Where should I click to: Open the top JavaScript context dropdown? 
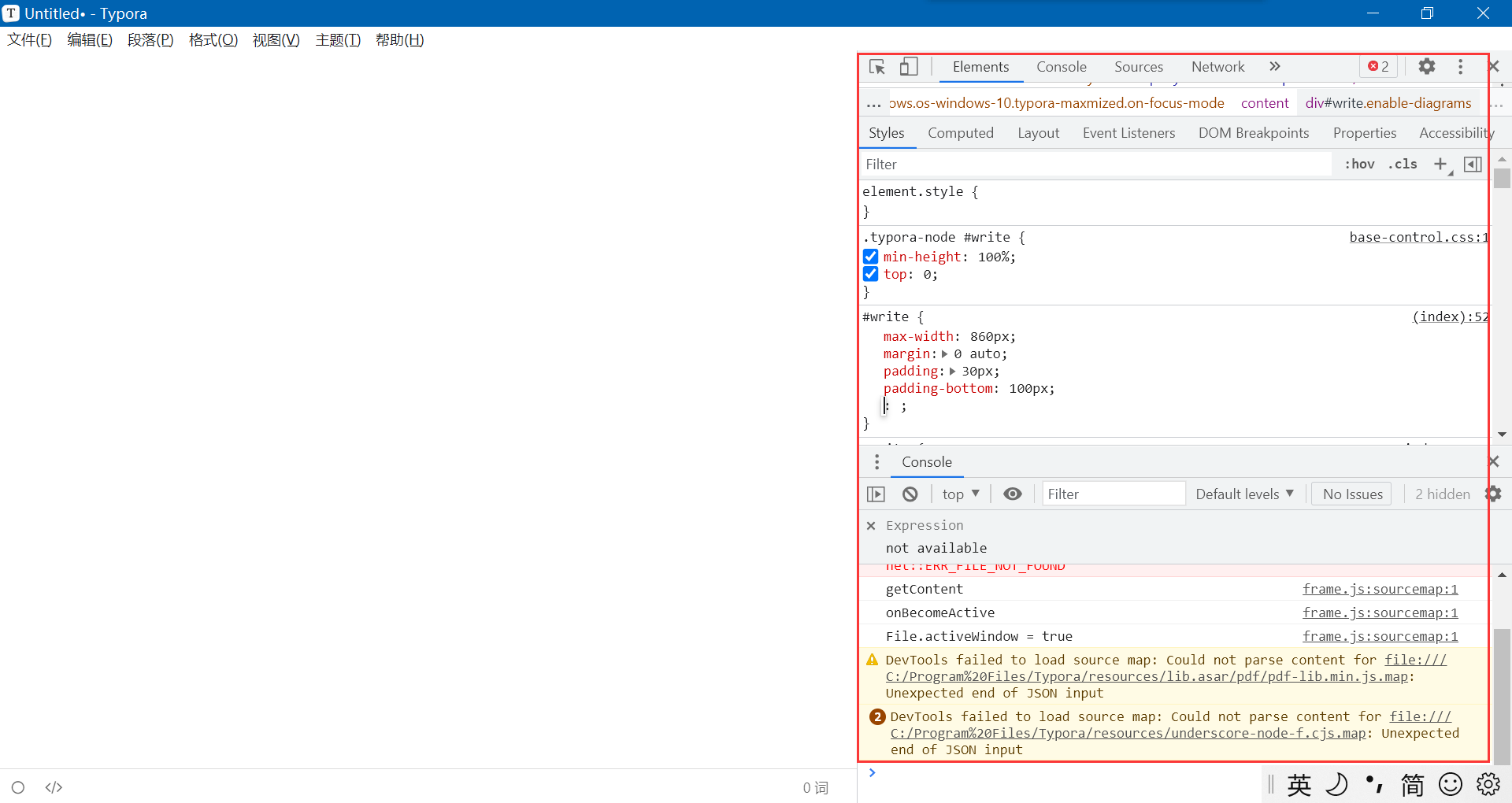(x=961, y=494)
